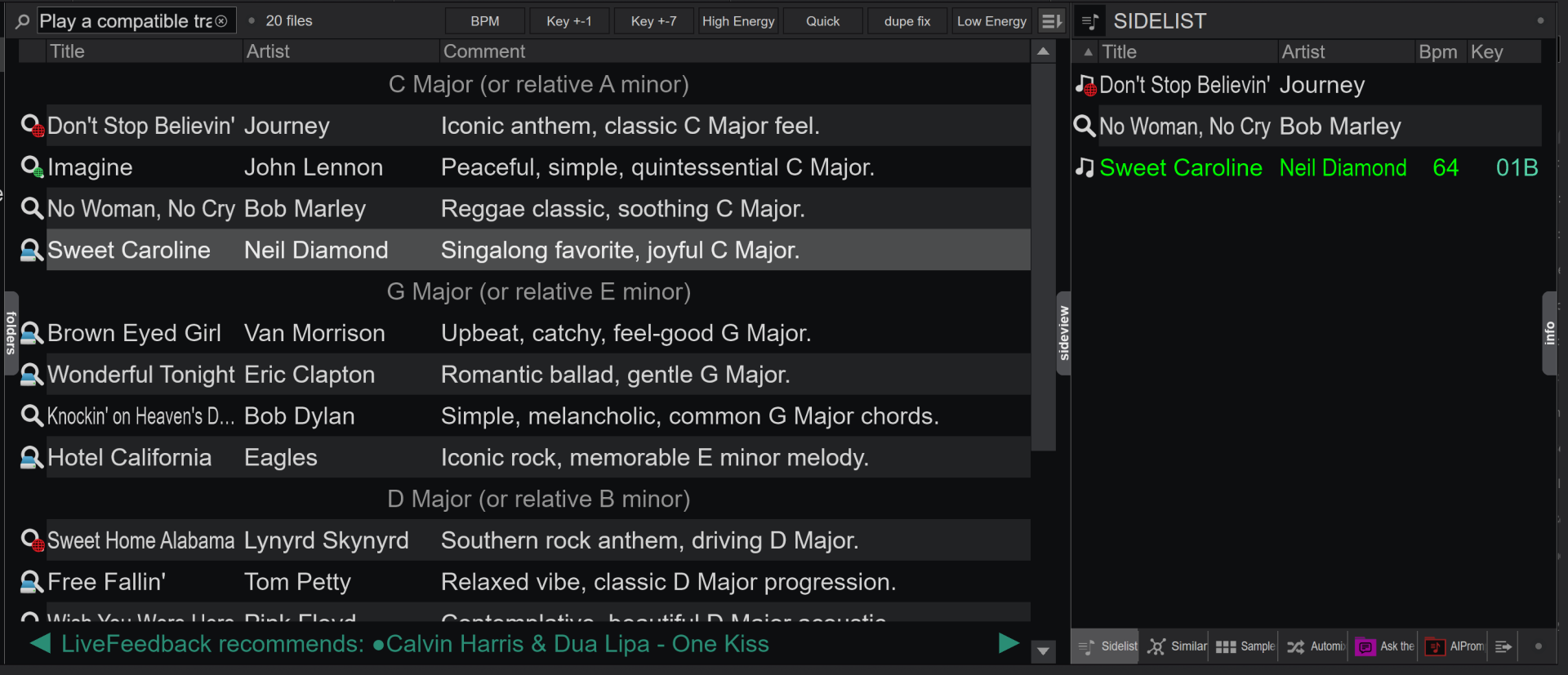This screenshot has width=1568, height=675.
Task: Toggle the Low Energy filter
Action: coord(991,21)
